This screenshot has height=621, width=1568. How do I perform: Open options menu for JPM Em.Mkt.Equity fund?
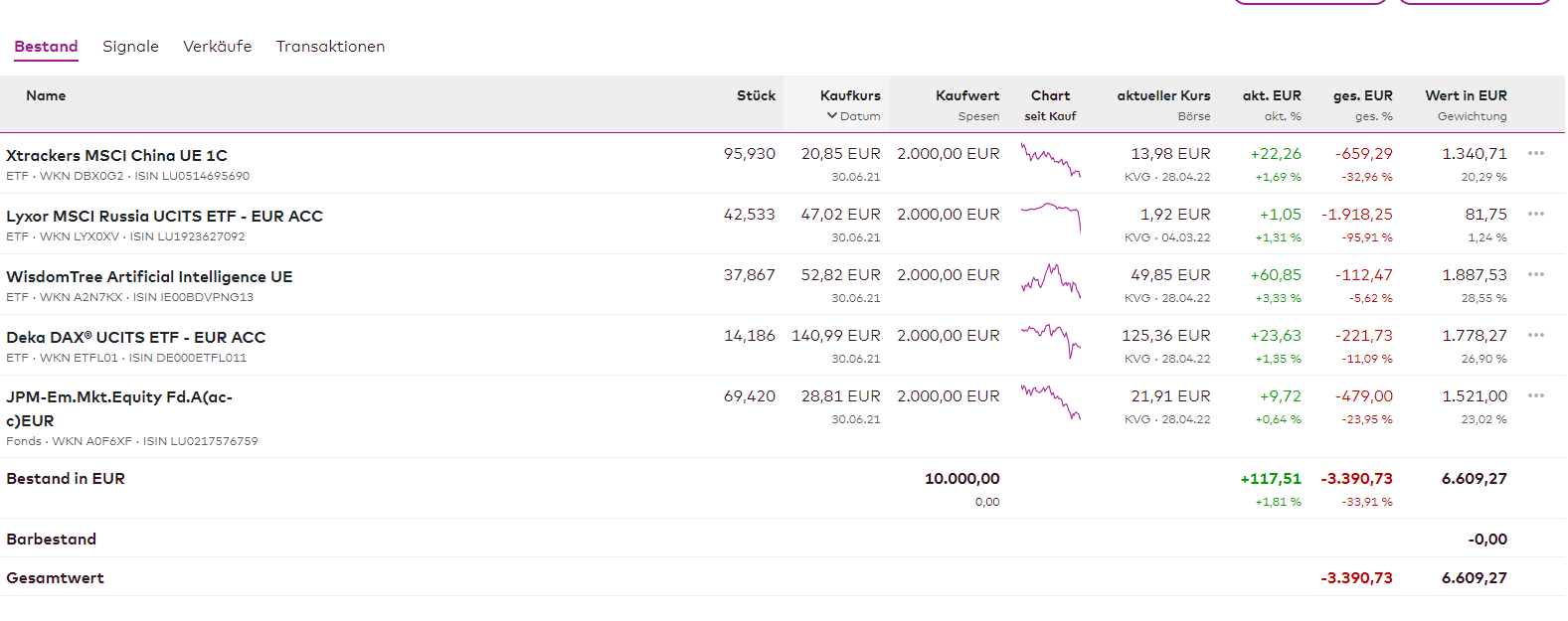tap(1535, 395)
